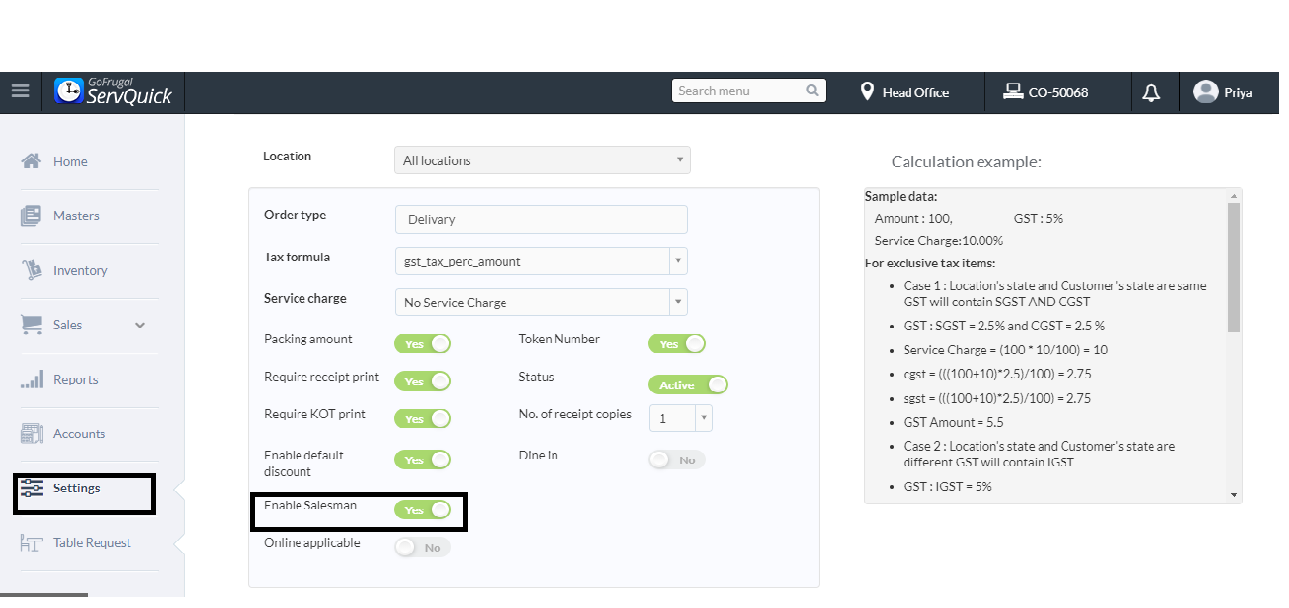1289x608 pixels.
Task: Toggle the Packing amount switch
Action: coord(422,344)
